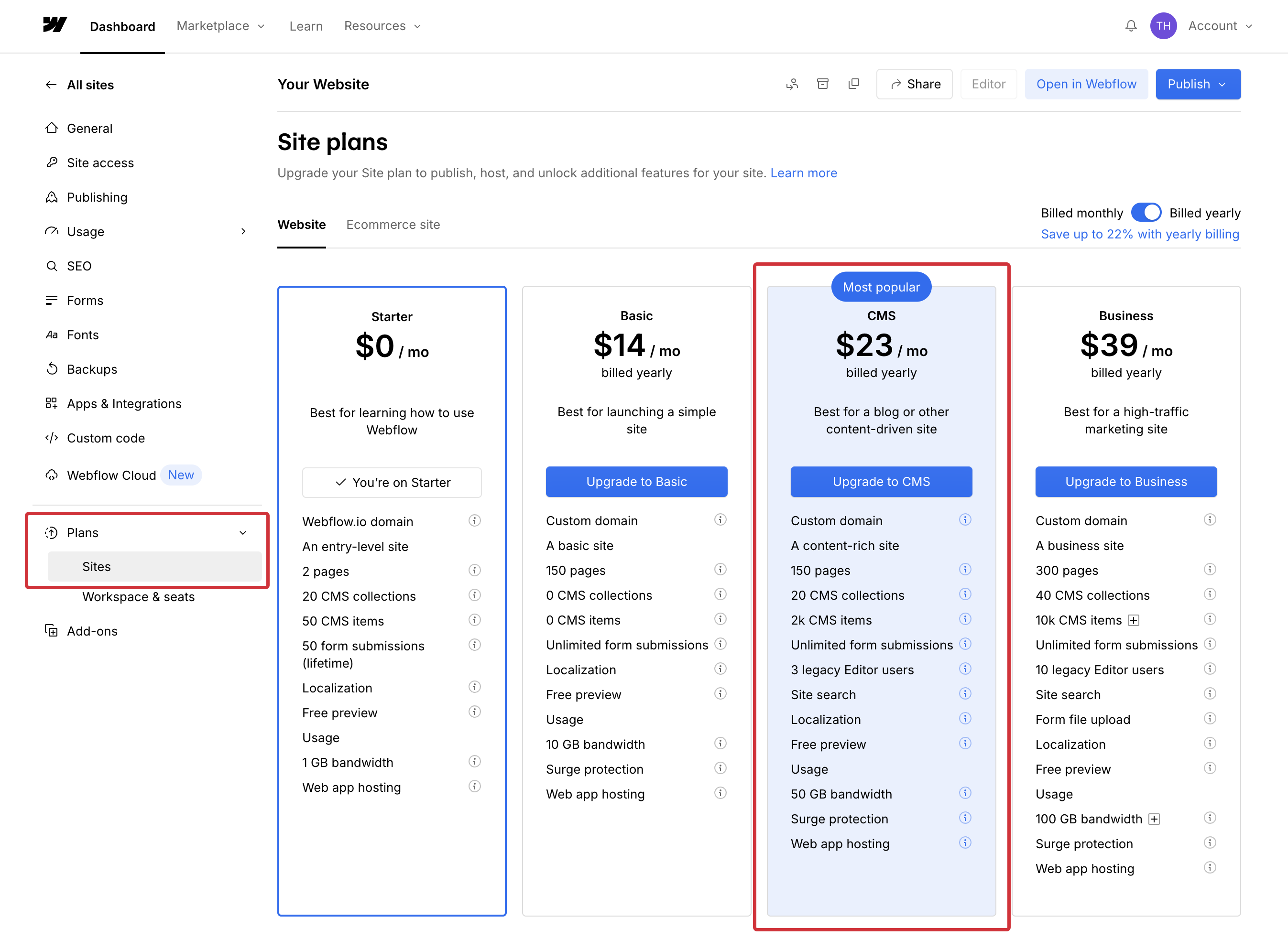1288x950 pixels.
Task: Click the plus icon next to 10k CMS items
Action: coord(1133,620)
